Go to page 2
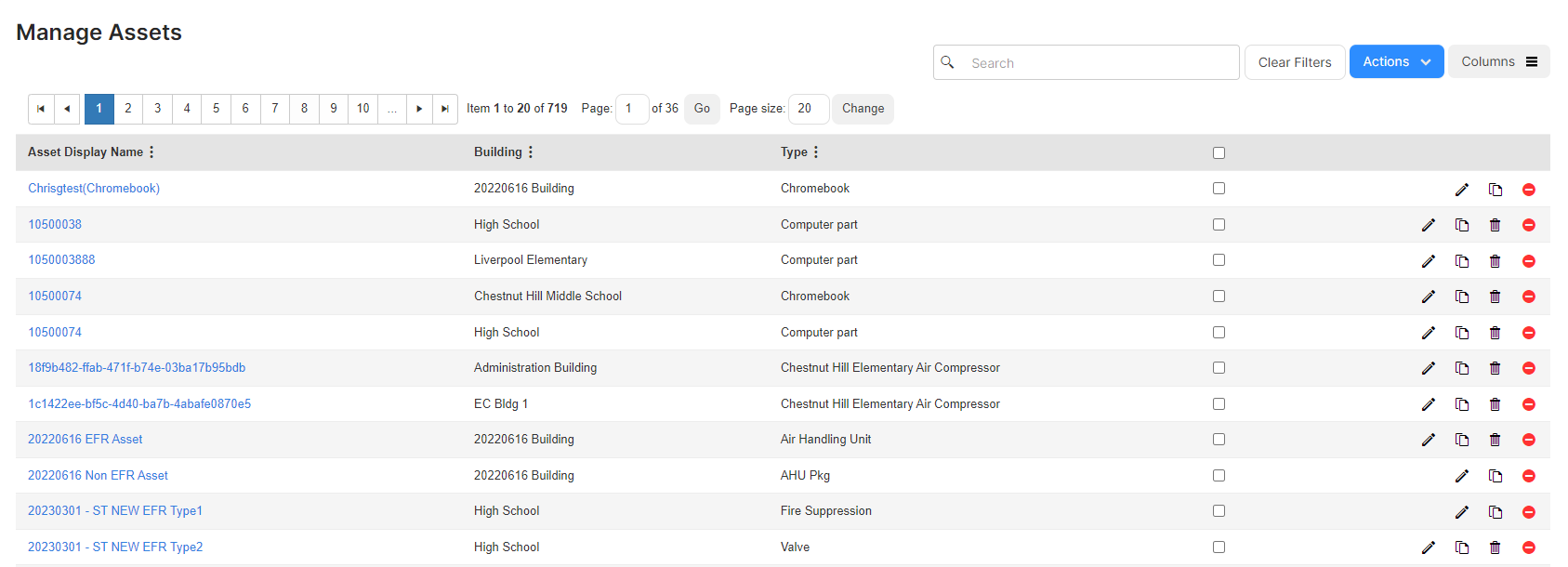This screenshot has height=567, width=1568. pos(128,109)
